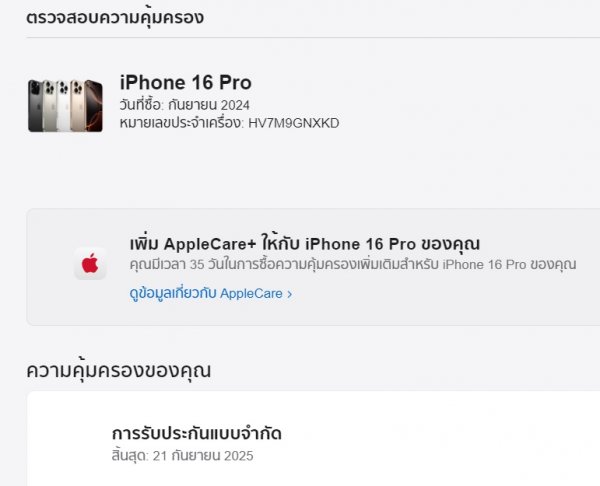
Task: Click the desert titanium iPhone showing its screen
Action: [94, 106]
